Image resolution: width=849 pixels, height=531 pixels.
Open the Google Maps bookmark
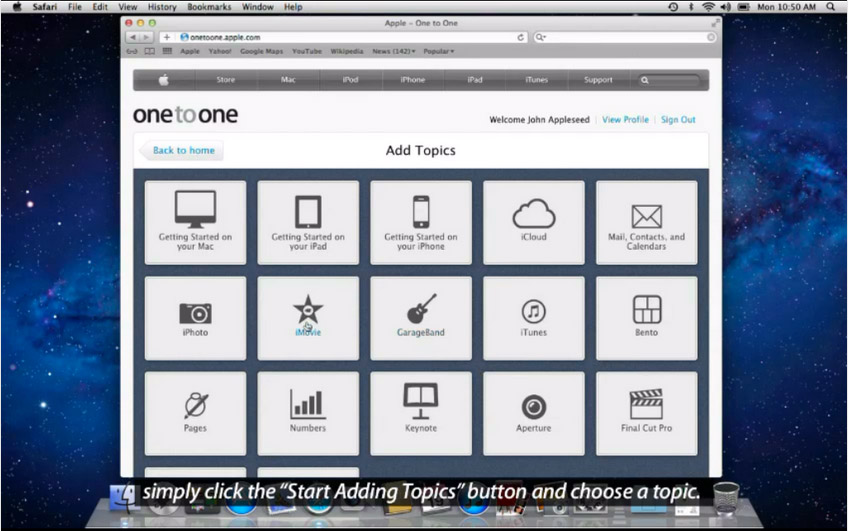(262, 51)
